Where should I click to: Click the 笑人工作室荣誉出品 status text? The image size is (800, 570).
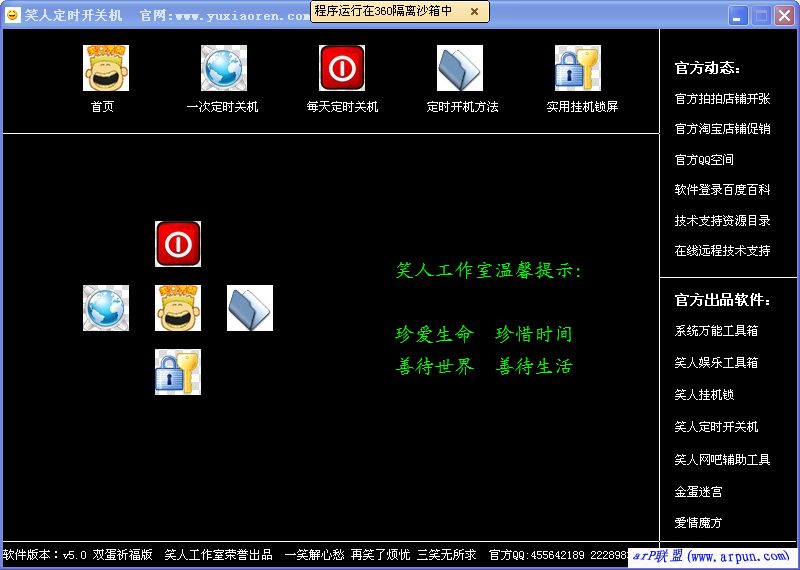[218, 555]
